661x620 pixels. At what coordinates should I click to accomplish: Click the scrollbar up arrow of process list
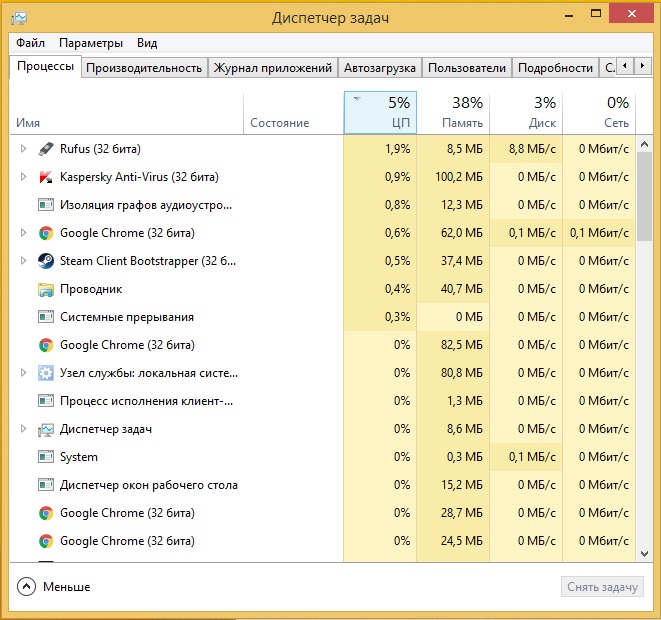click(x=644, y=145)
